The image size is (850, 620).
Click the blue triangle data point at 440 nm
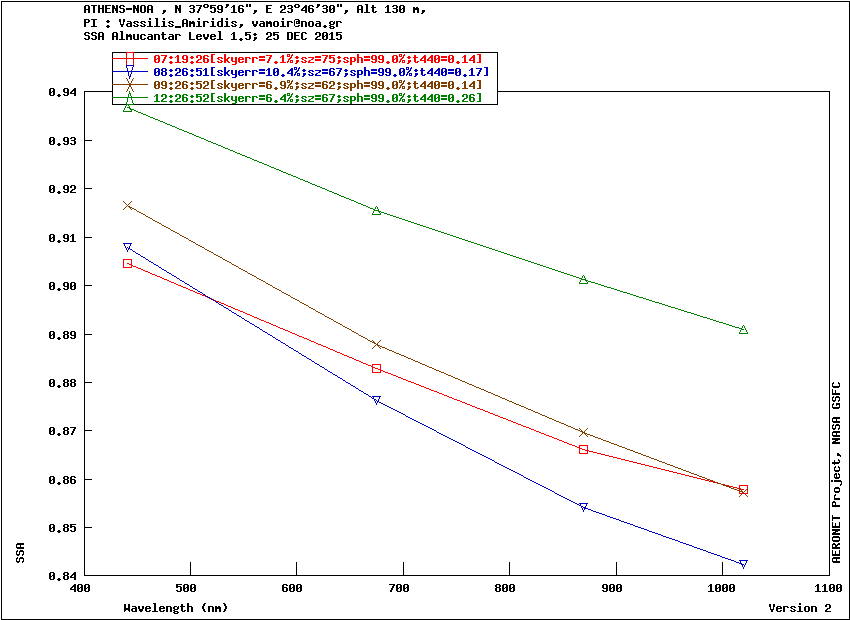127,247
